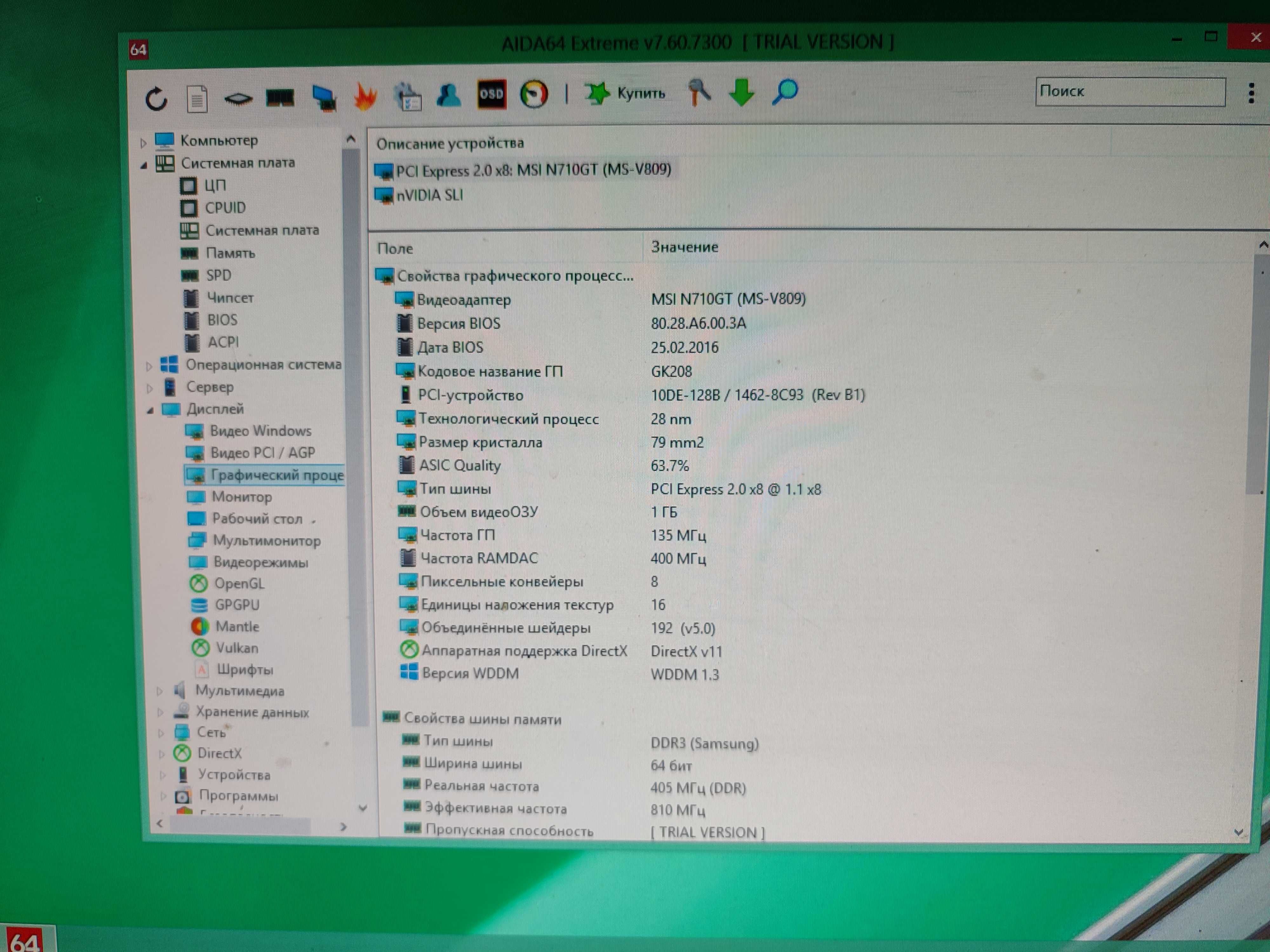1270x952 pixels.
Task: Collapse the top-level Системная плата node
Action: (144, 165)
